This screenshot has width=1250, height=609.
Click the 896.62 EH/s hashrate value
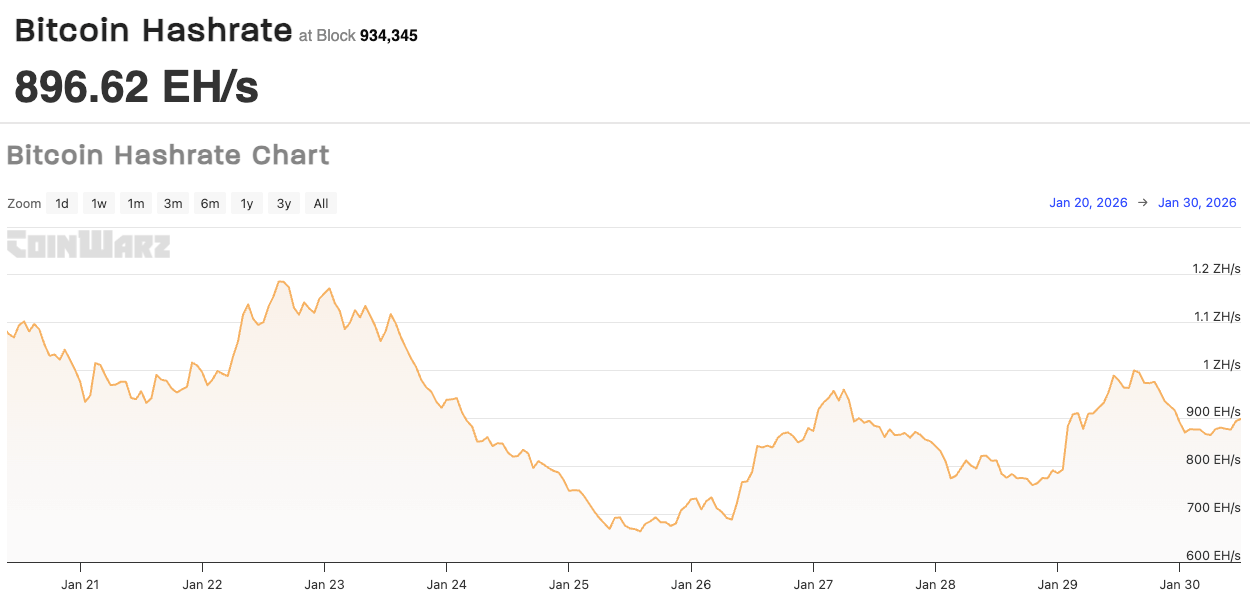coord(135,87)
